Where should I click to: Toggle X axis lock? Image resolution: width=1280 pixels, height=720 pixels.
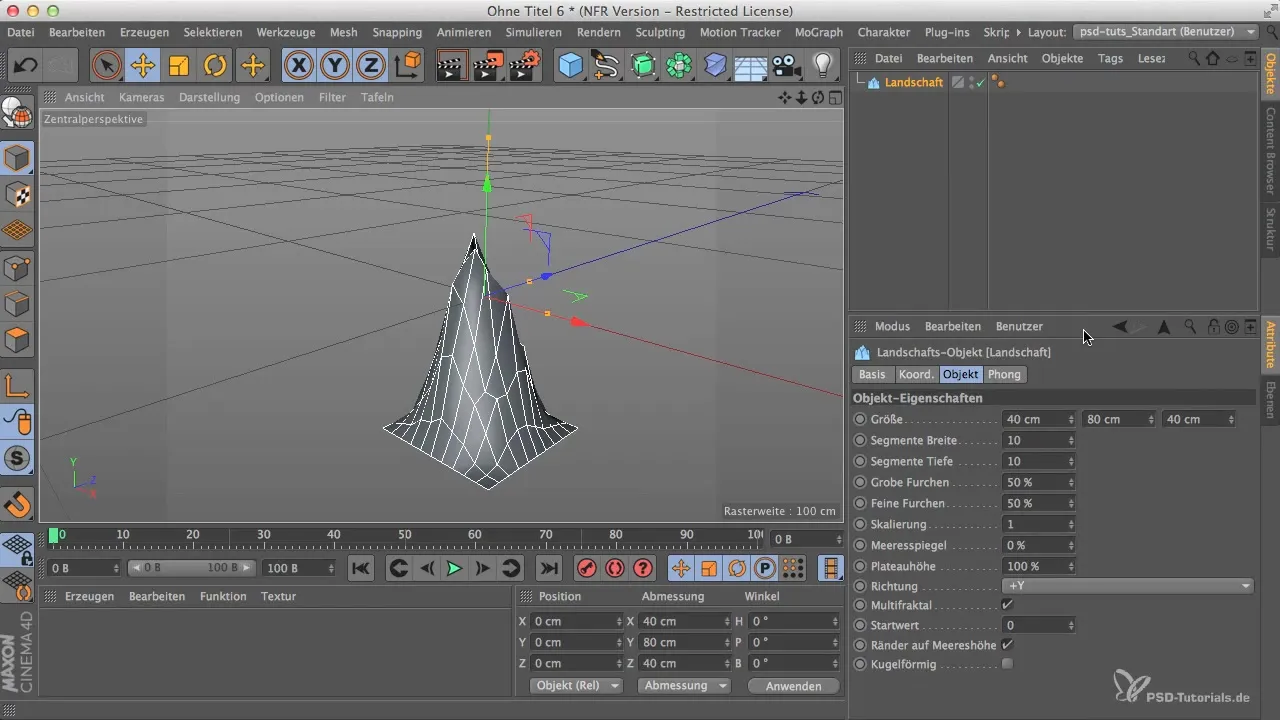tap(298, 66)
